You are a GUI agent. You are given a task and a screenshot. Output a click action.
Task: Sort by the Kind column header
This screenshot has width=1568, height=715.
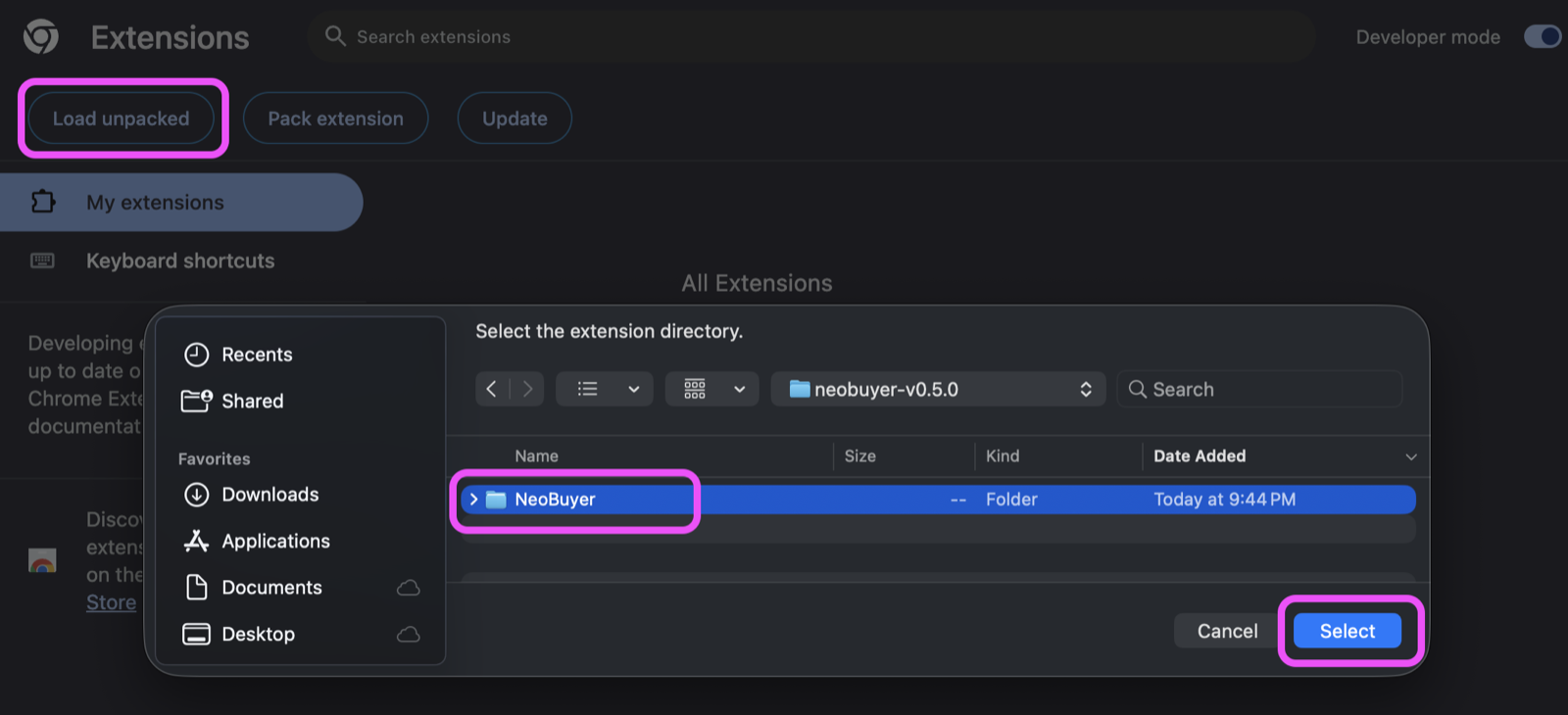click(1003, 456)
